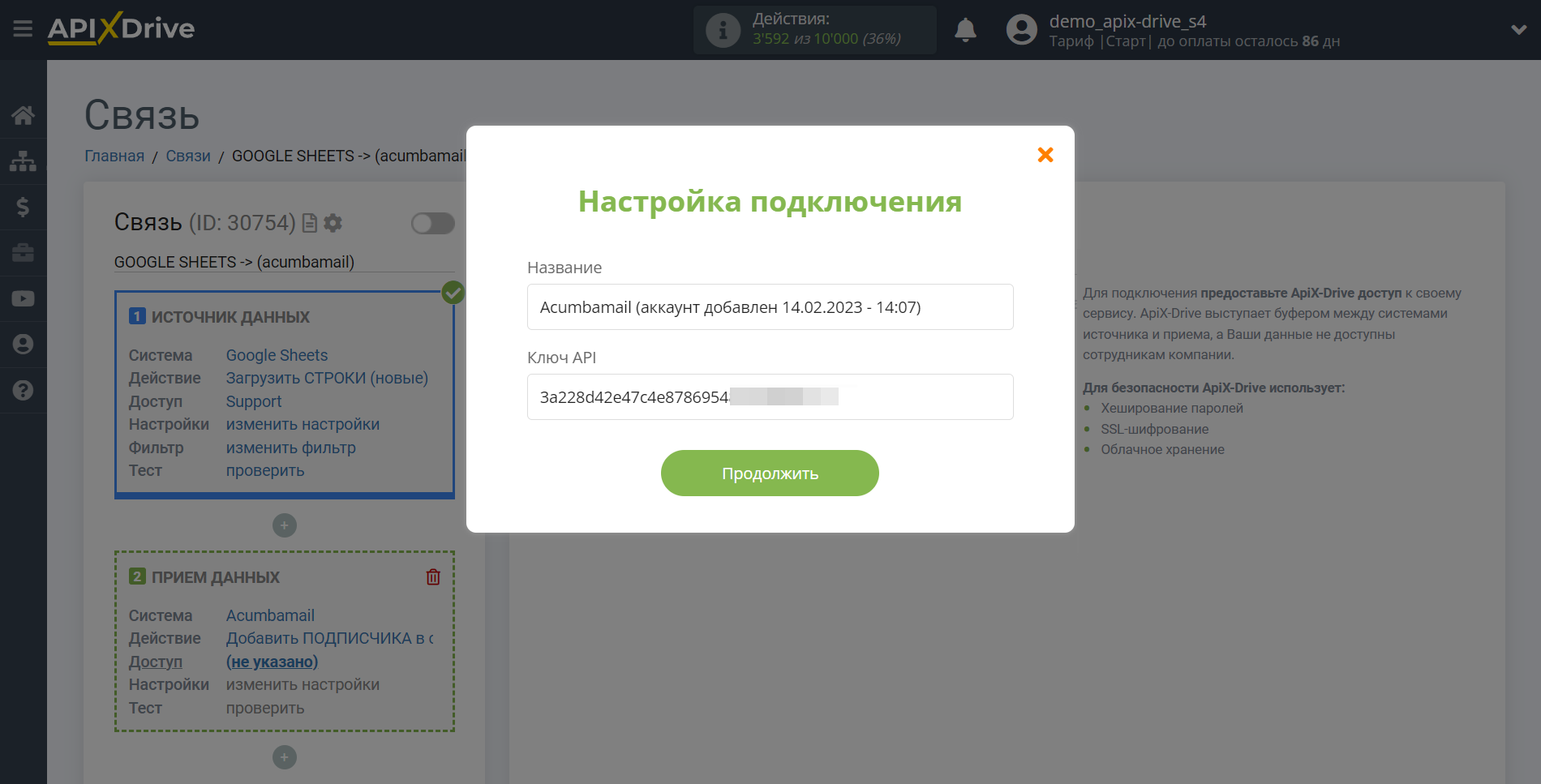Click the Связи breadcrumb link
1541x784 pixels.
188,156
